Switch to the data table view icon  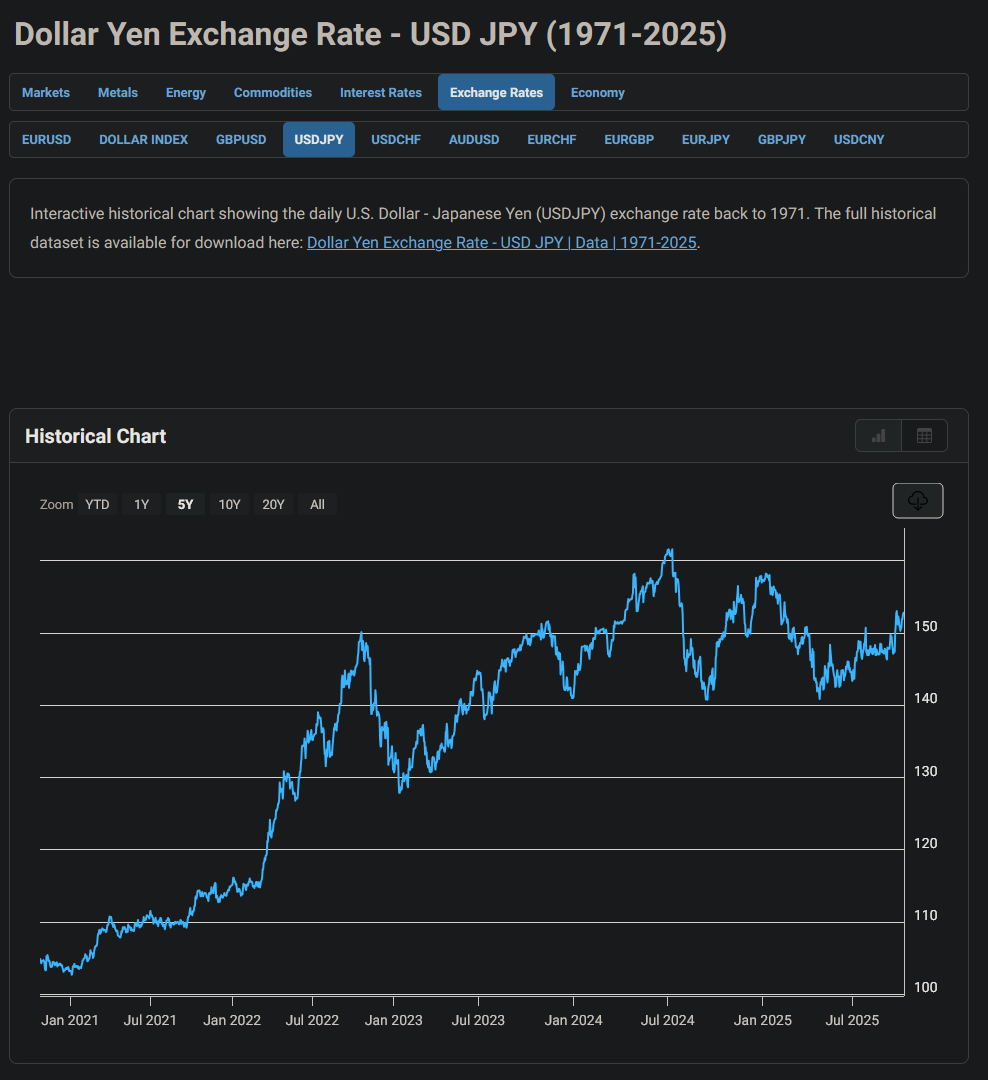click(x=925, y=436)
